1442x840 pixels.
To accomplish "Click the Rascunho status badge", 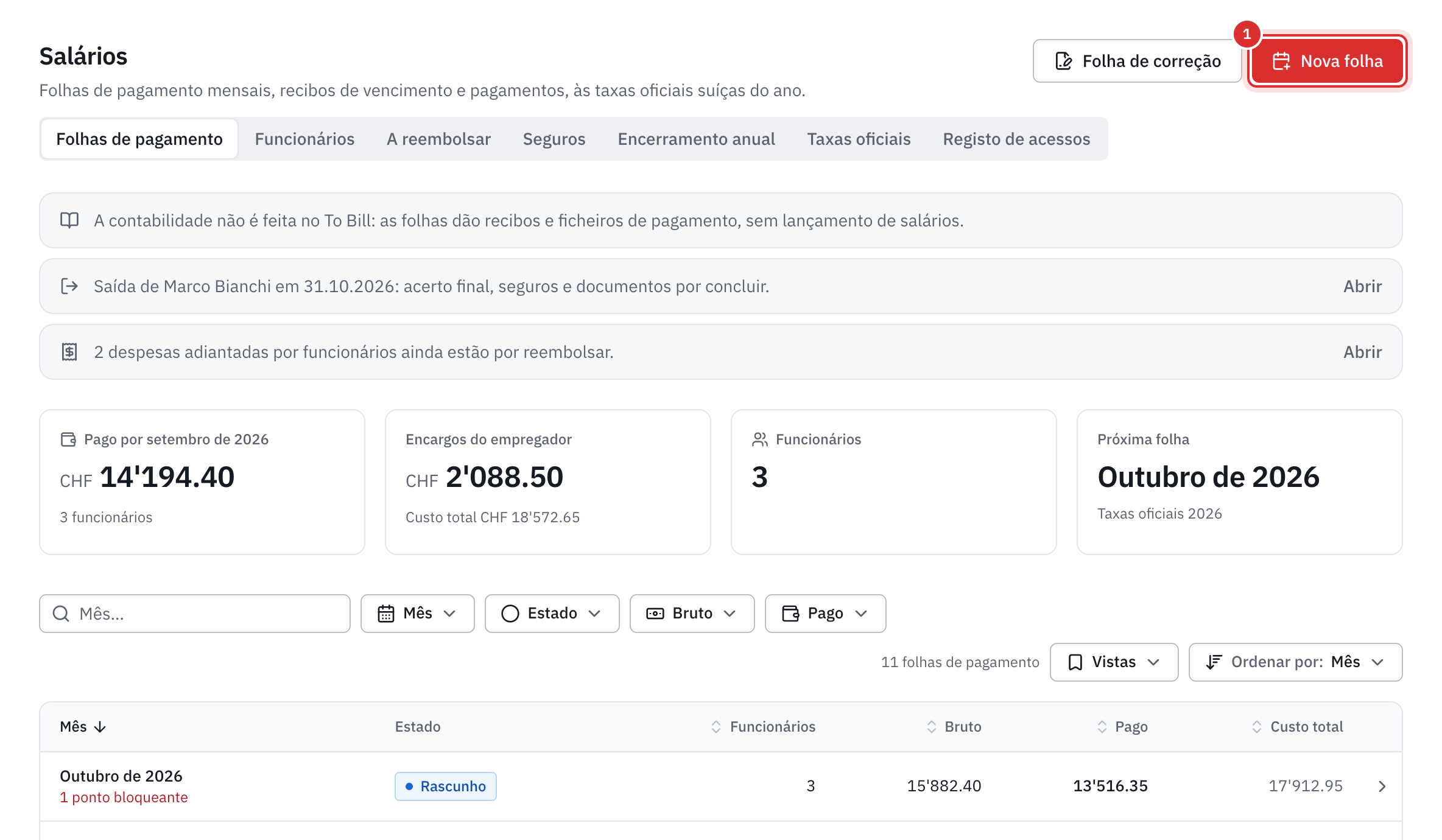I will tap(446, 786).
